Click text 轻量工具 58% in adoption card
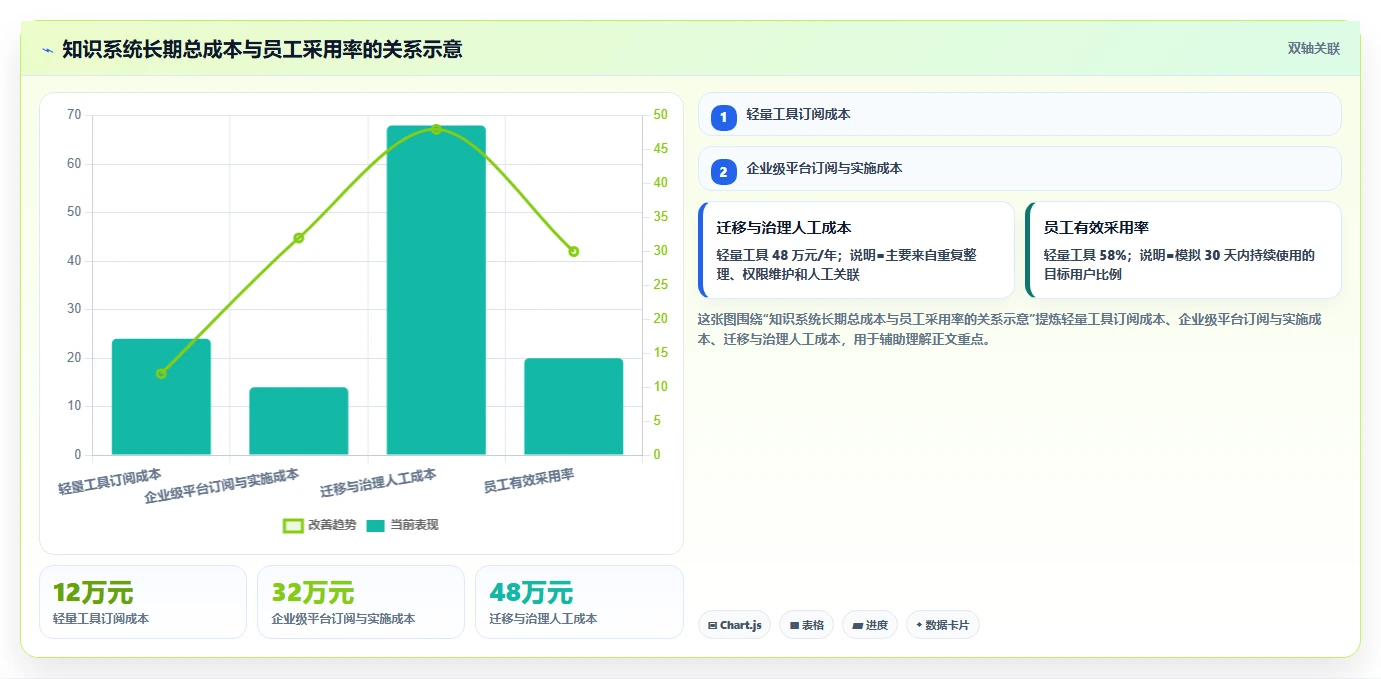The height and width of the screenshot is (679, 1381). (1085, 255)
